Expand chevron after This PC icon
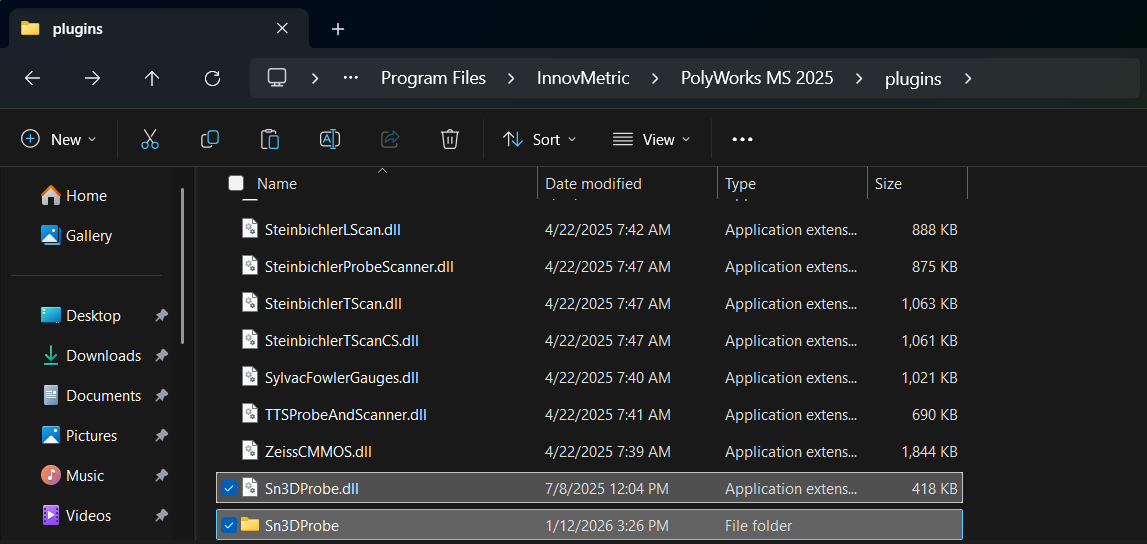Image resolution: width=1147 pixels, height=544 pixels. 315,78
